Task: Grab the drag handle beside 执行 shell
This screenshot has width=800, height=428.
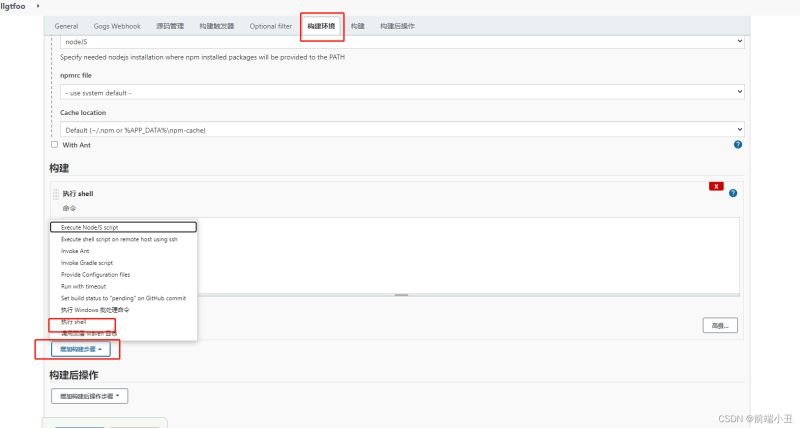Action: coord(56,193)
